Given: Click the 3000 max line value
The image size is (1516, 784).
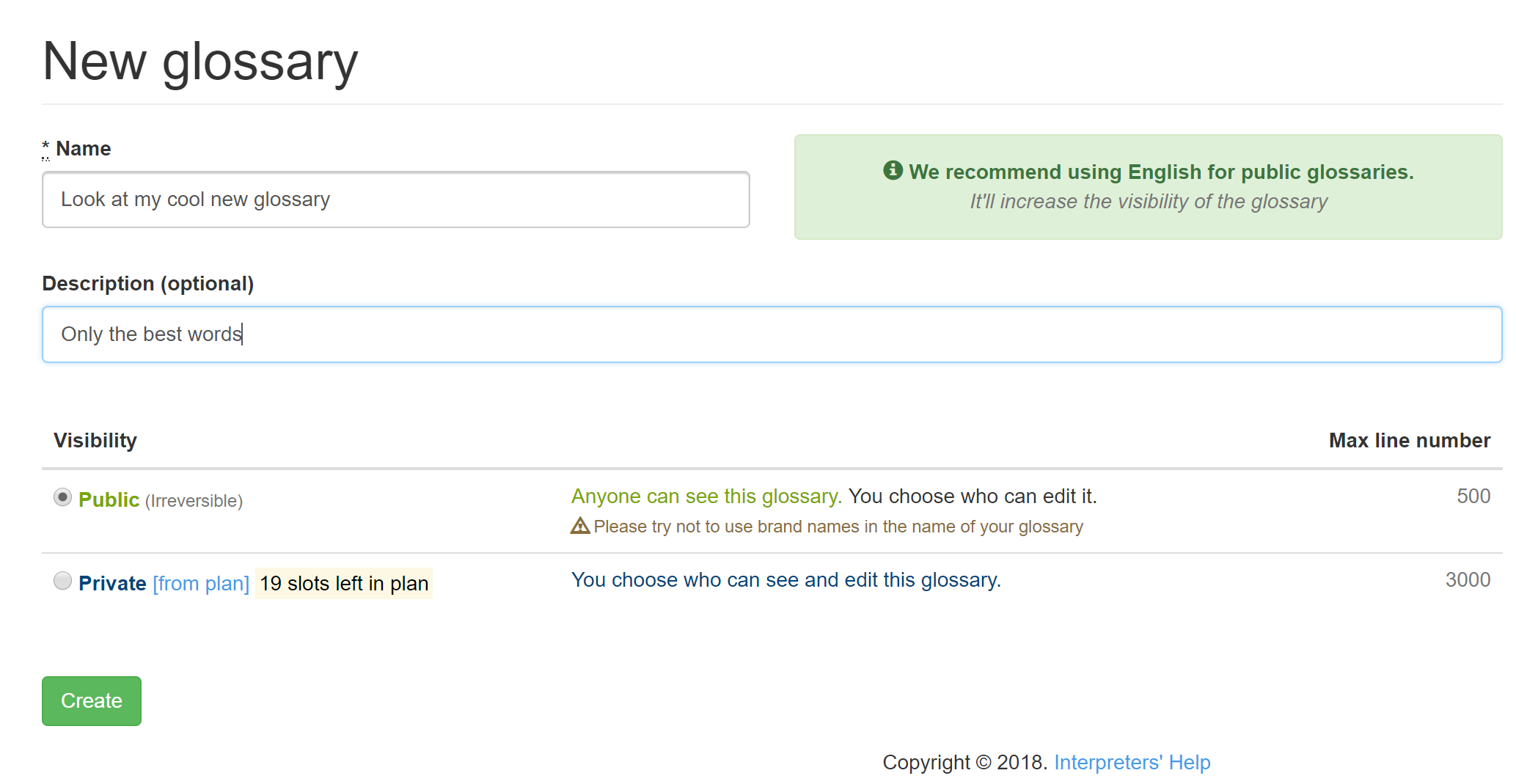Looking at the screenshot, I should (1468, 580).
